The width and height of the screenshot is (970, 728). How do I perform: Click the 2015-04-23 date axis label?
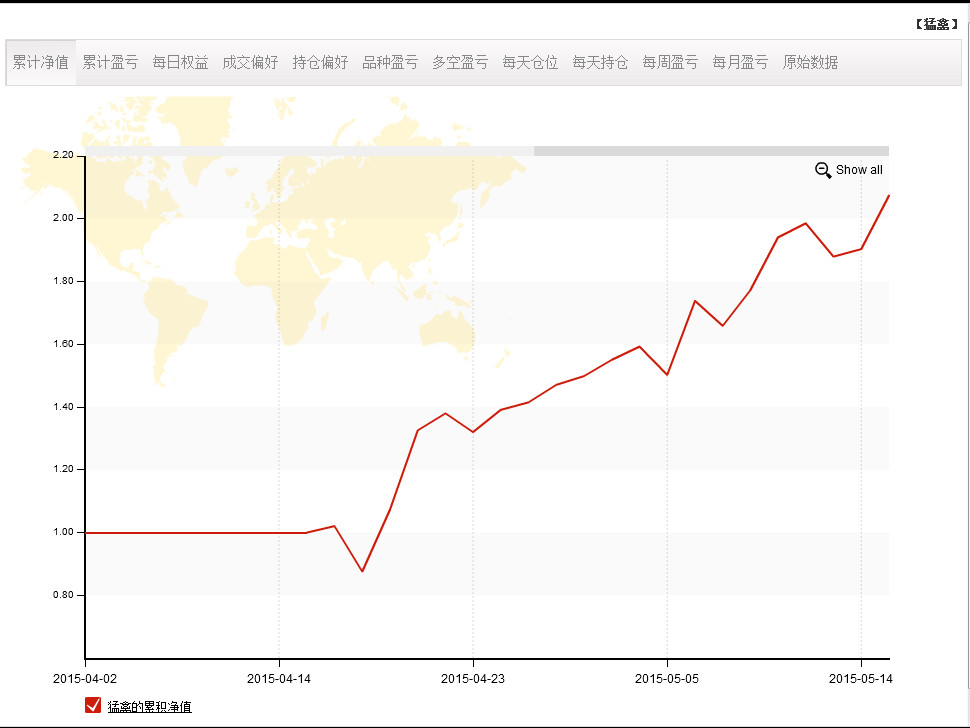[x=473, y=679]
